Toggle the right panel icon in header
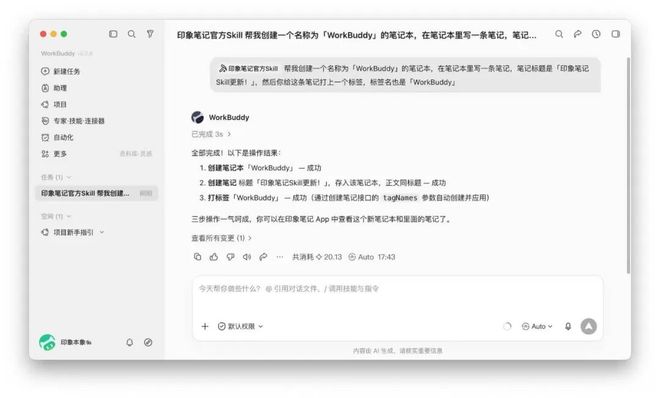The image size is (660, 398). (x=615, y=34)
